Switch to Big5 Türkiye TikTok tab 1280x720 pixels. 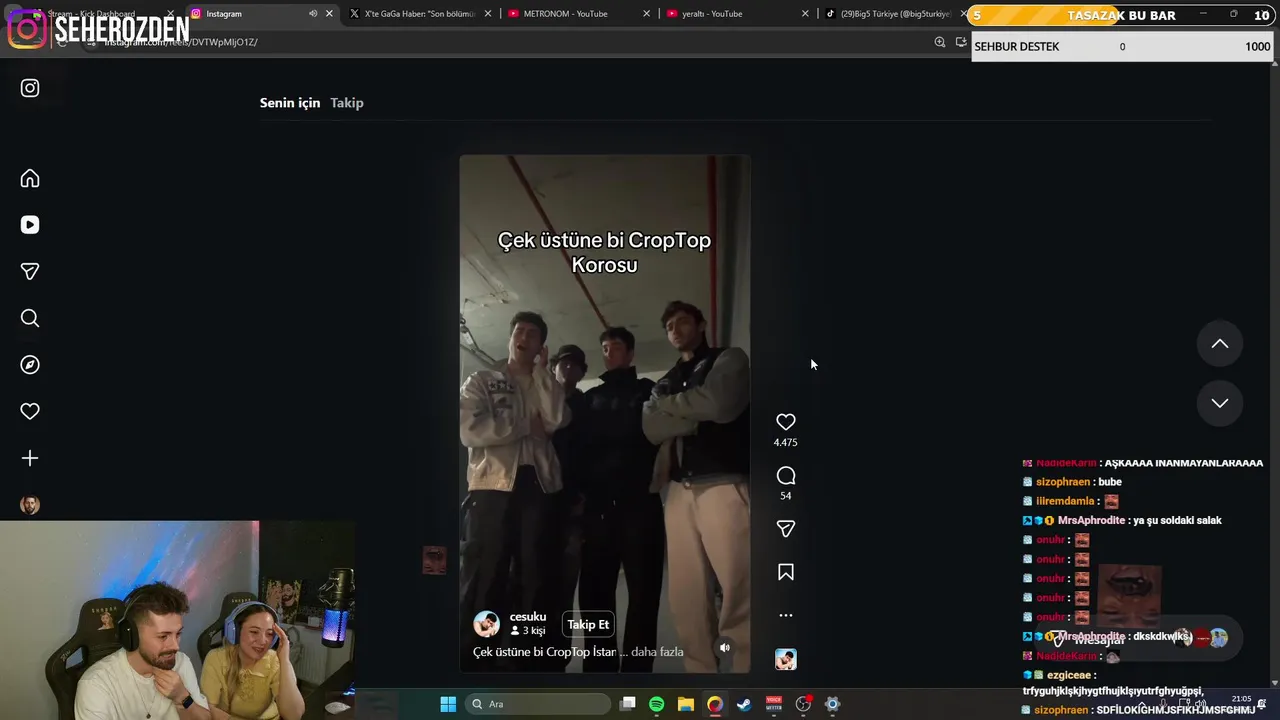pyautogui.click(x=890, y=14)
